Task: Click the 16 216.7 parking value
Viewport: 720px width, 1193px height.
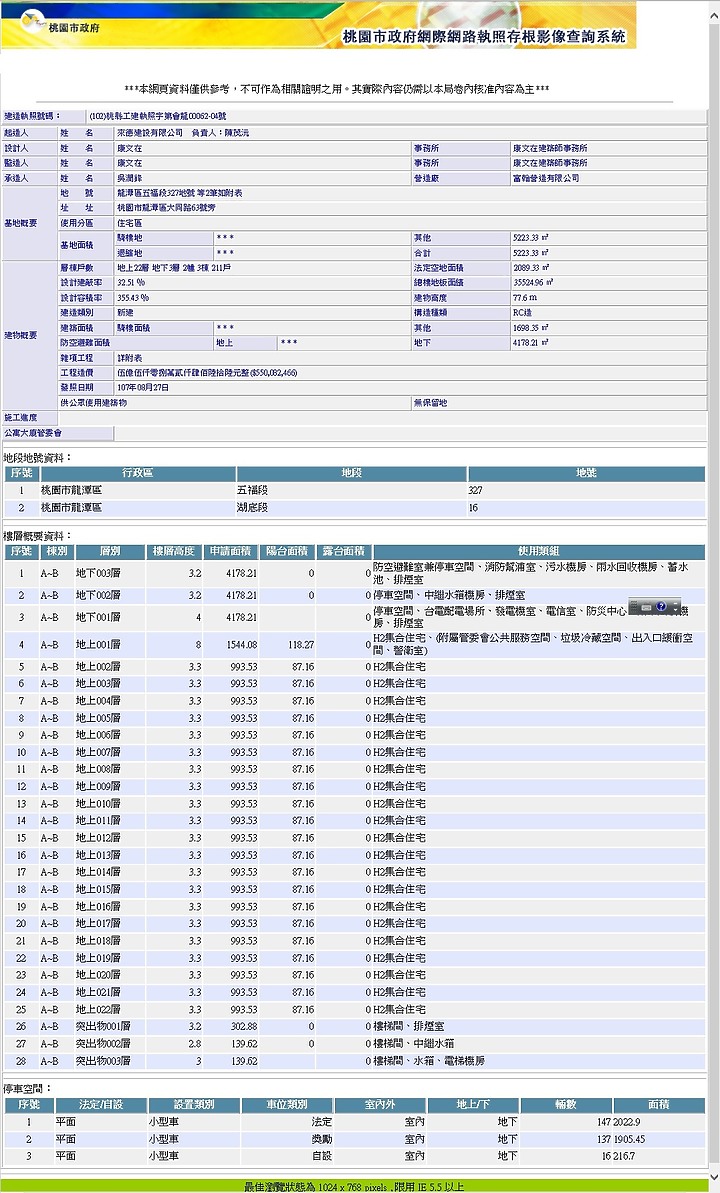Action: 618,1156
